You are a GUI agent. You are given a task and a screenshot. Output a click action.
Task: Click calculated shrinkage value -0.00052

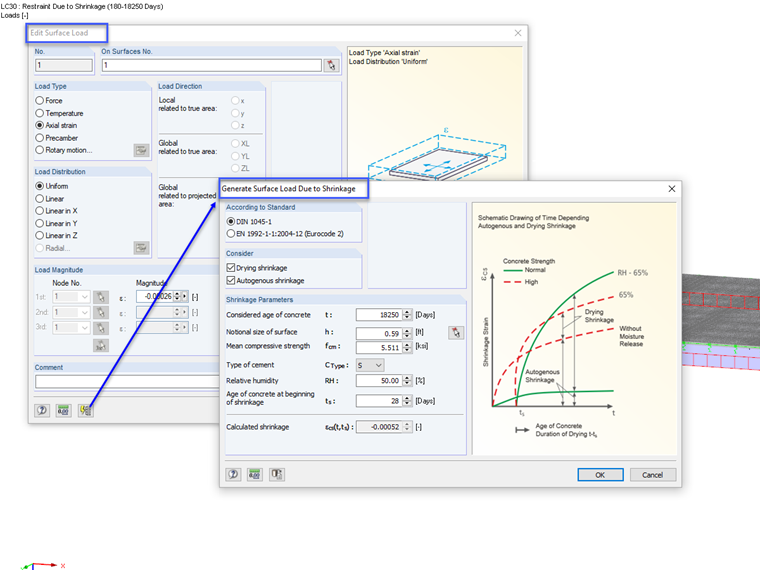pyautogui.click(x=380, y=427)
